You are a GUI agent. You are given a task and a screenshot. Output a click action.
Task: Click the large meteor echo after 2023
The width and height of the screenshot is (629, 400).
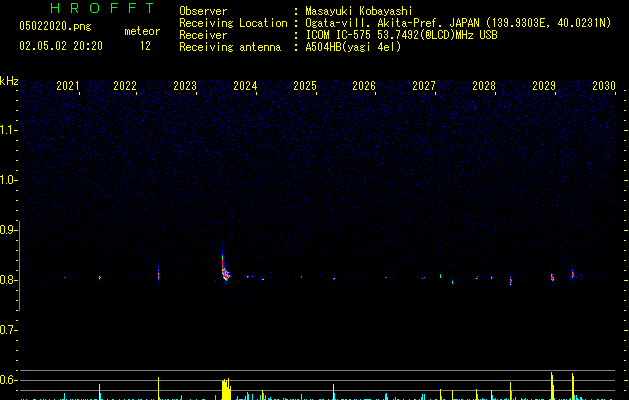pyautogui.click(x=225, y=269)
